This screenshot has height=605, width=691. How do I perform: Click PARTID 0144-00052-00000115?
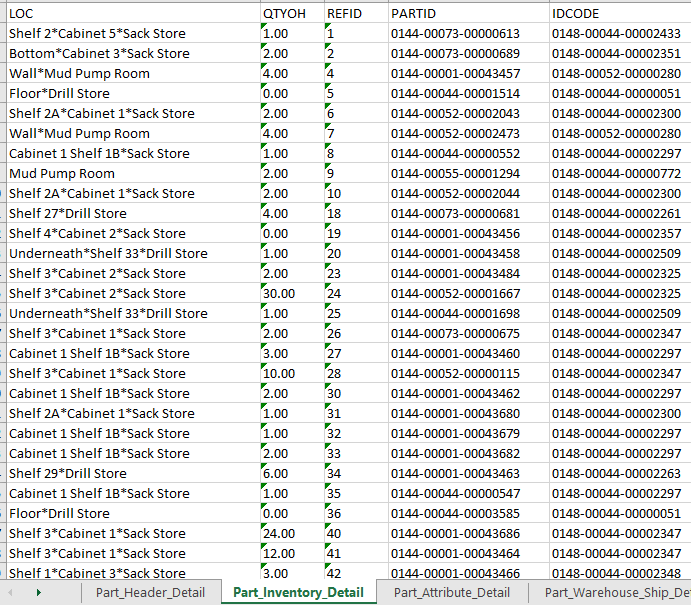click(x=468, y=373)
